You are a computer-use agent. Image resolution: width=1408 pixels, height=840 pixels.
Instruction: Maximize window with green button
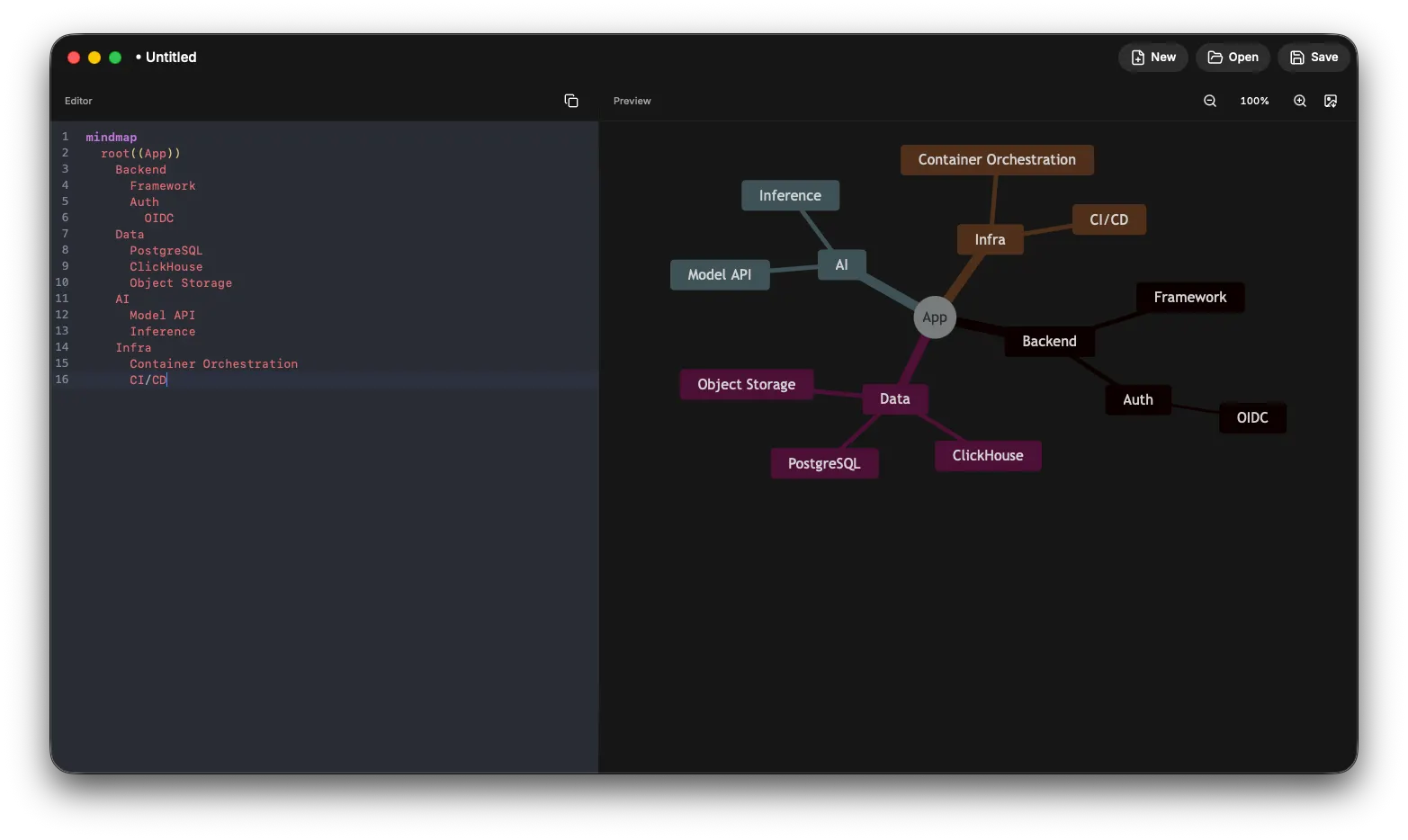click(x=115, y=58)
